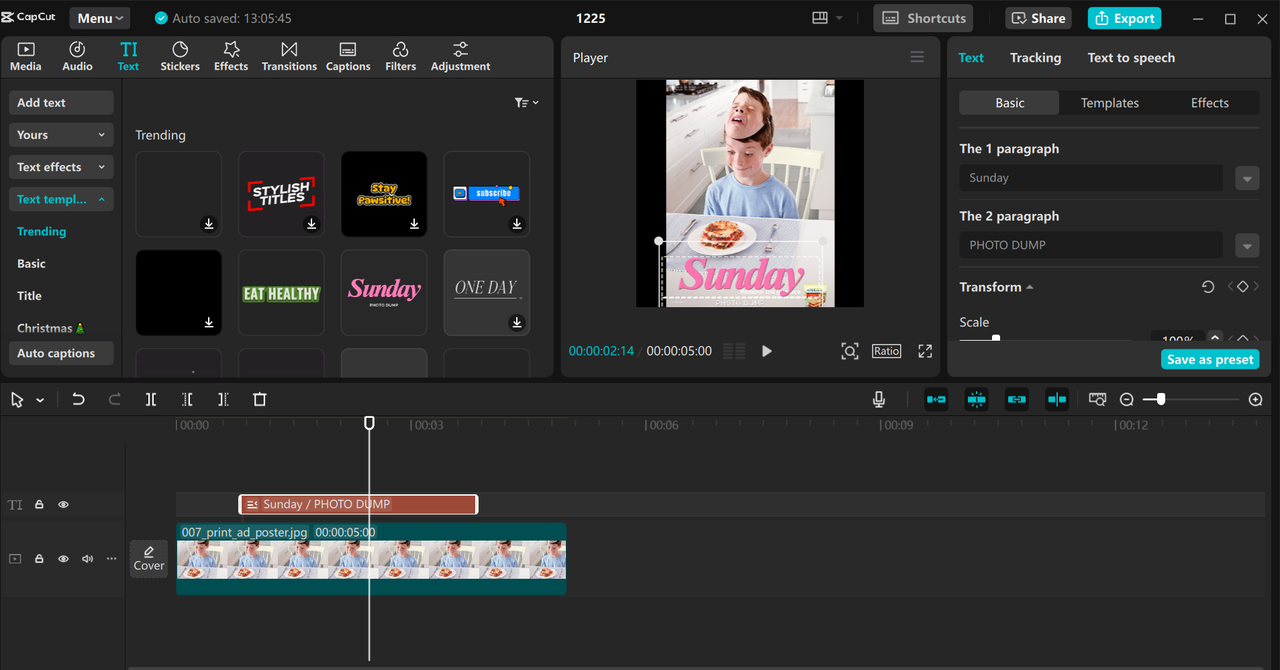Viewport: 1280px width, 670px height.
Task: Expand player to fullscreen
Action: point(925,351)
